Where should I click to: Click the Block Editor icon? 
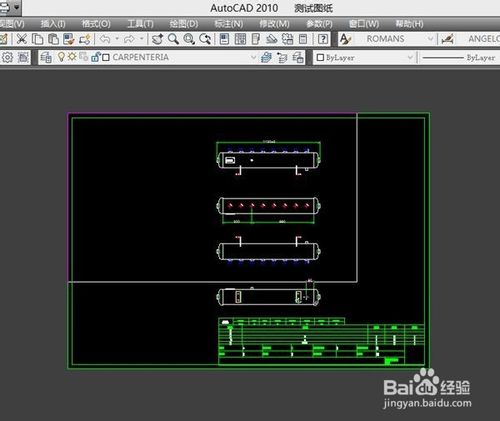[85, 39]
